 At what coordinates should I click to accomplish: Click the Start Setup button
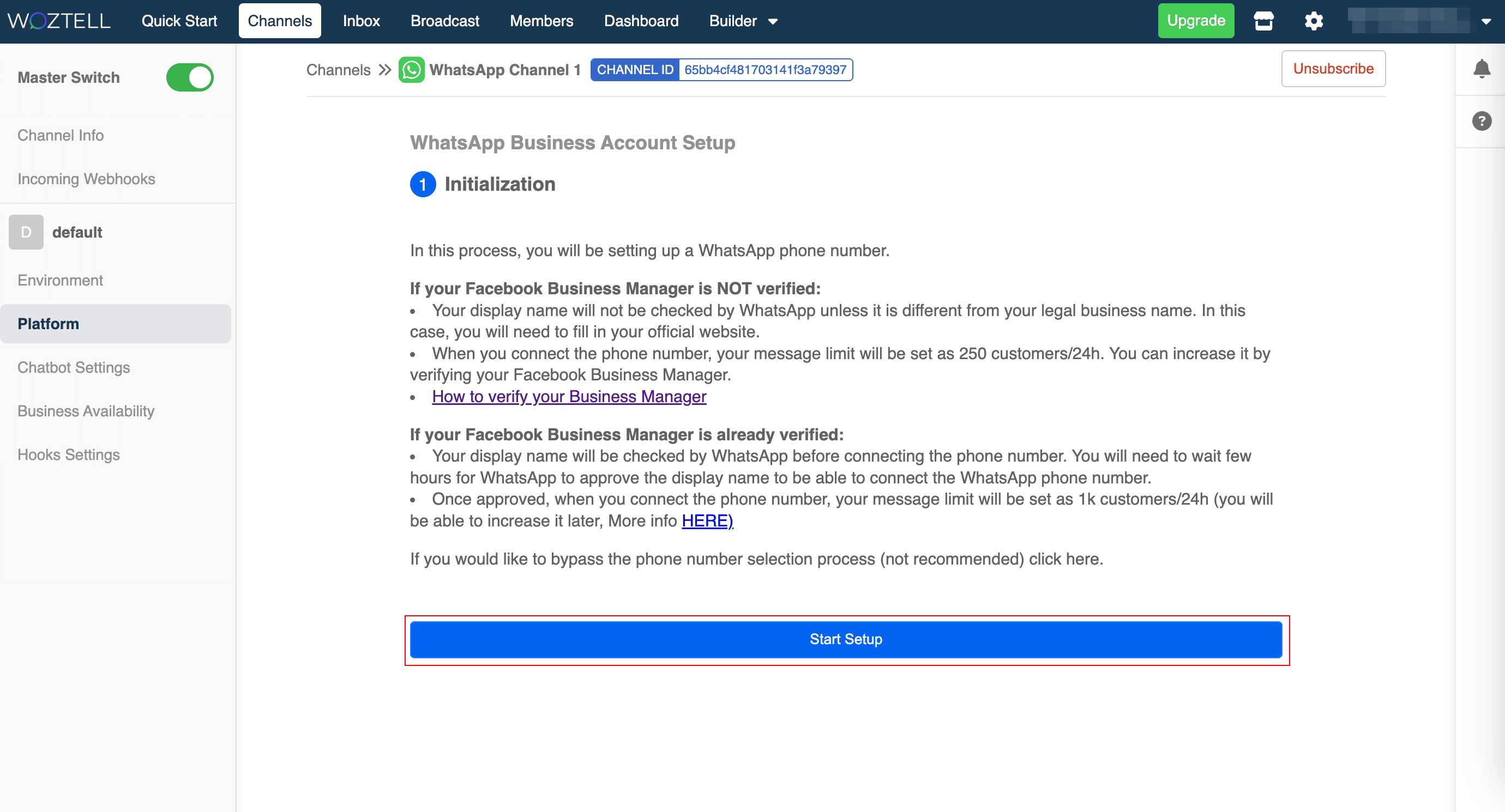click(846, 640)
